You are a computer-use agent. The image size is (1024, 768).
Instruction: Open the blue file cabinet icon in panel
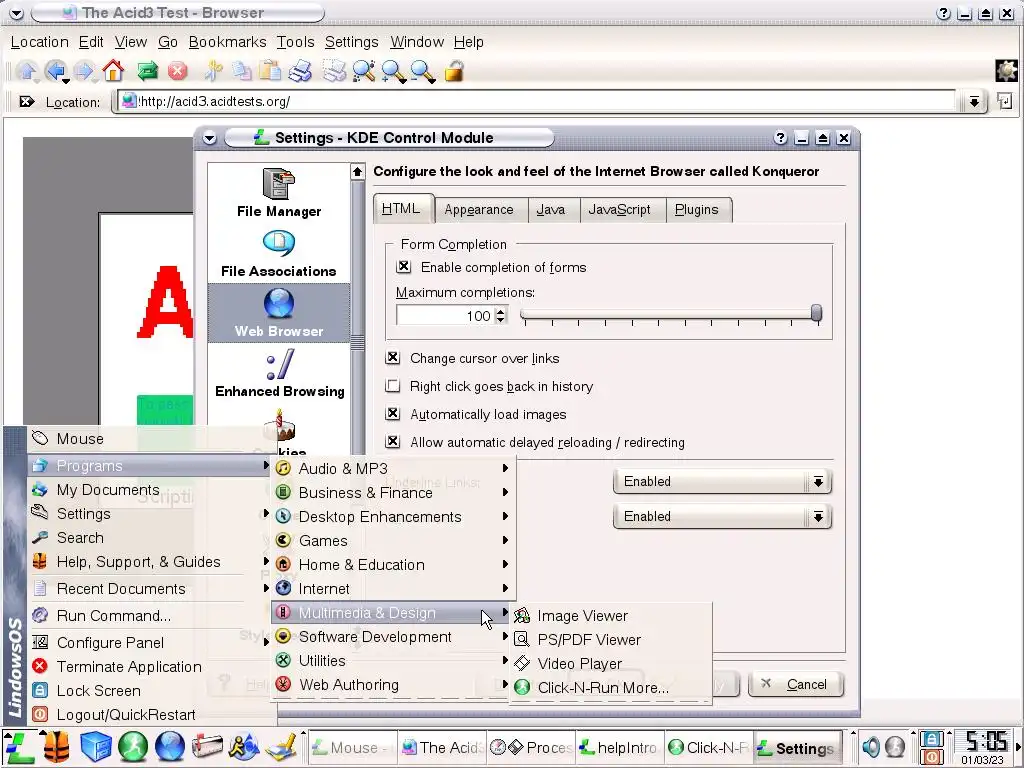[x=95, y=746]
